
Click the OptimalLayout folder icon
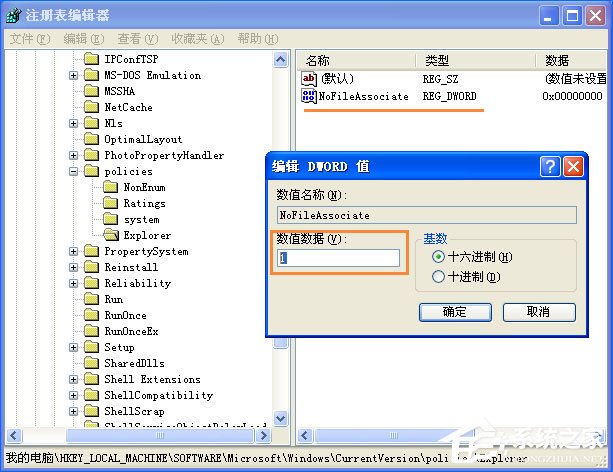coord(91,139)
